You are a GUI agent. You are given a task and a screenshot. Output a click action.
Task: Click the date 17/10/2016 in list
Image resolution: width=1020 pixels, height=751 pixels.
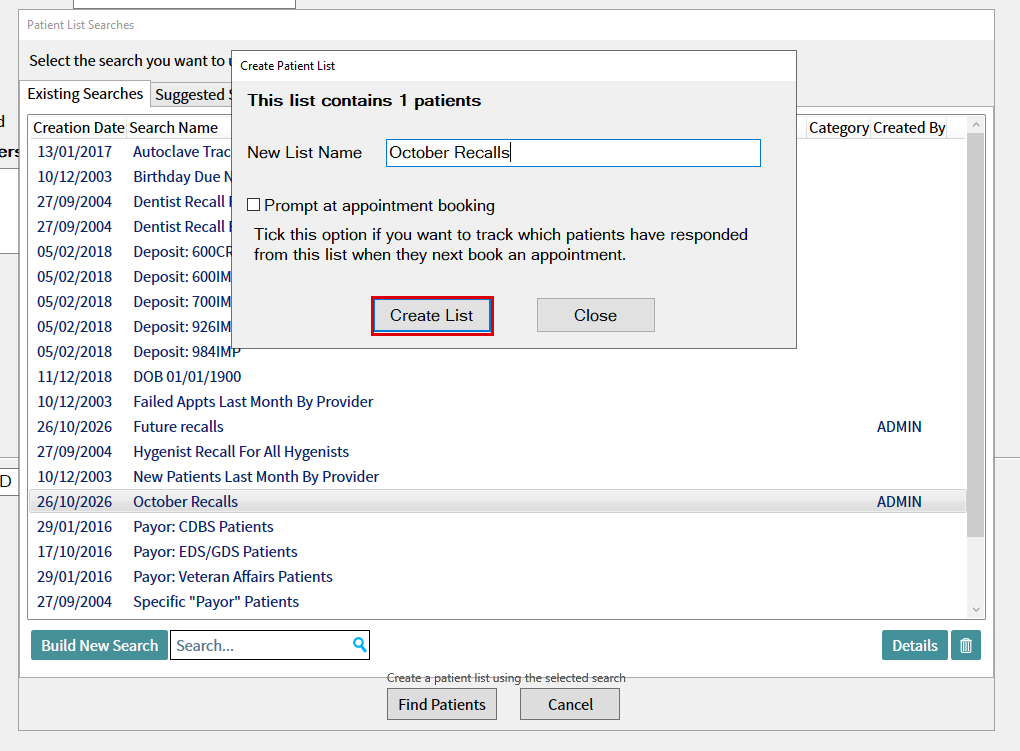74,552
